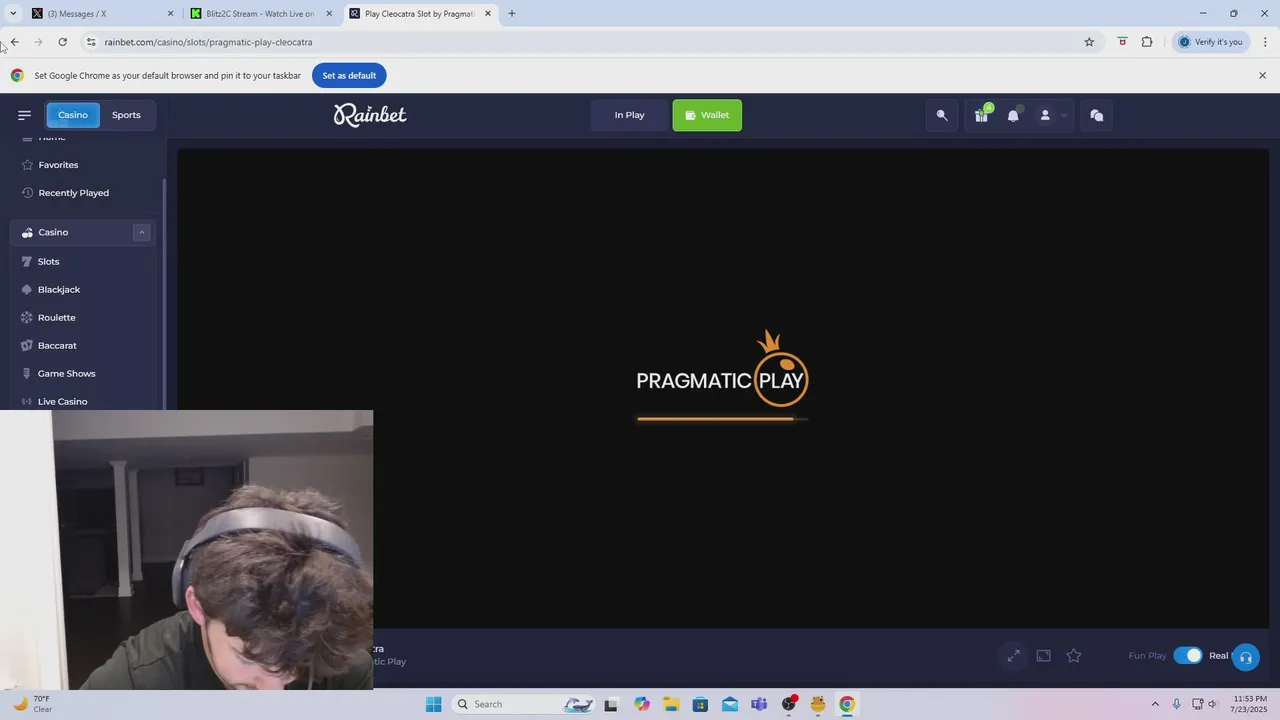This screenshot has width=1280, height=720.
Task: Open live support headset button
Action: [x=1246, y=657]
